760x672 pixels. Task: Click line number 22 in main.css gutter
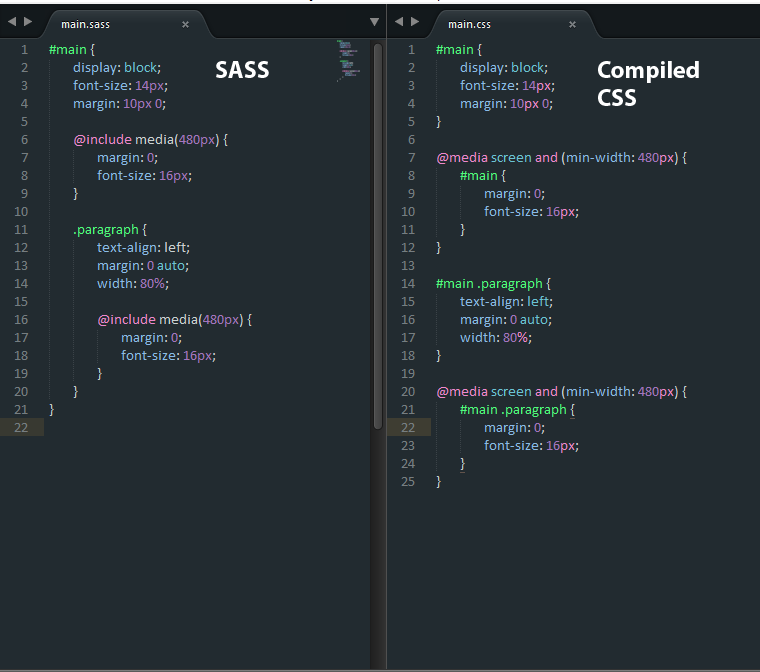tap(408, 428)
